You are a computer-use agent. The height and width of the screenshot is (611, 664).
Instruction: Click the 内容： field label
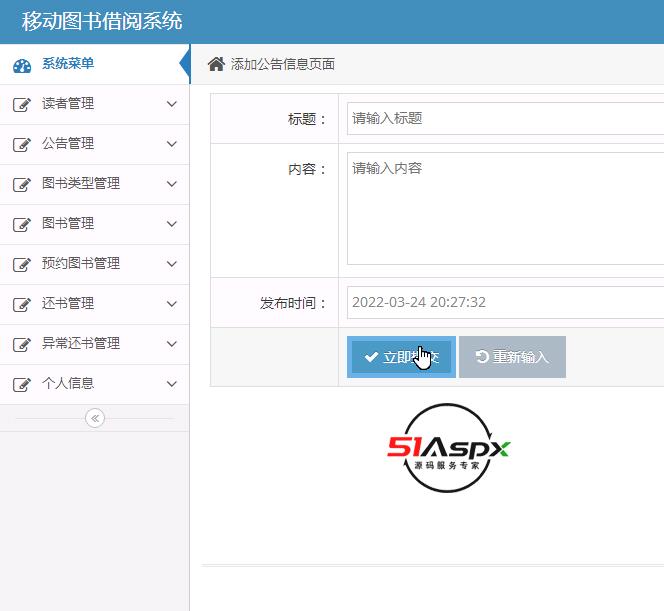(307, 169)
